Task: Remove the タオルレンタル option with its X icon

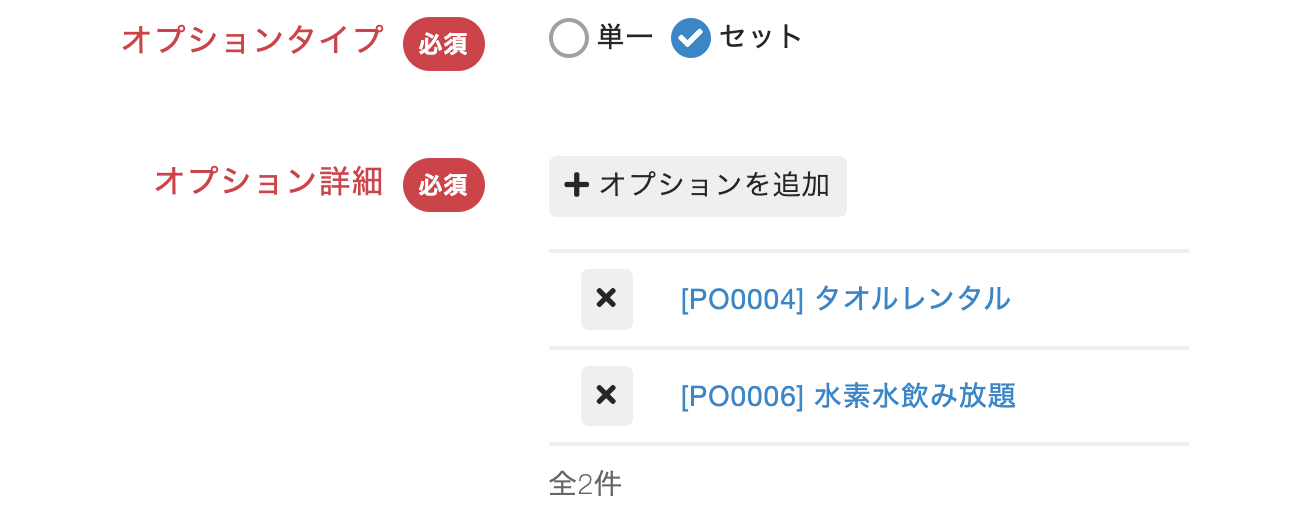Action: [x=606, y=299]
